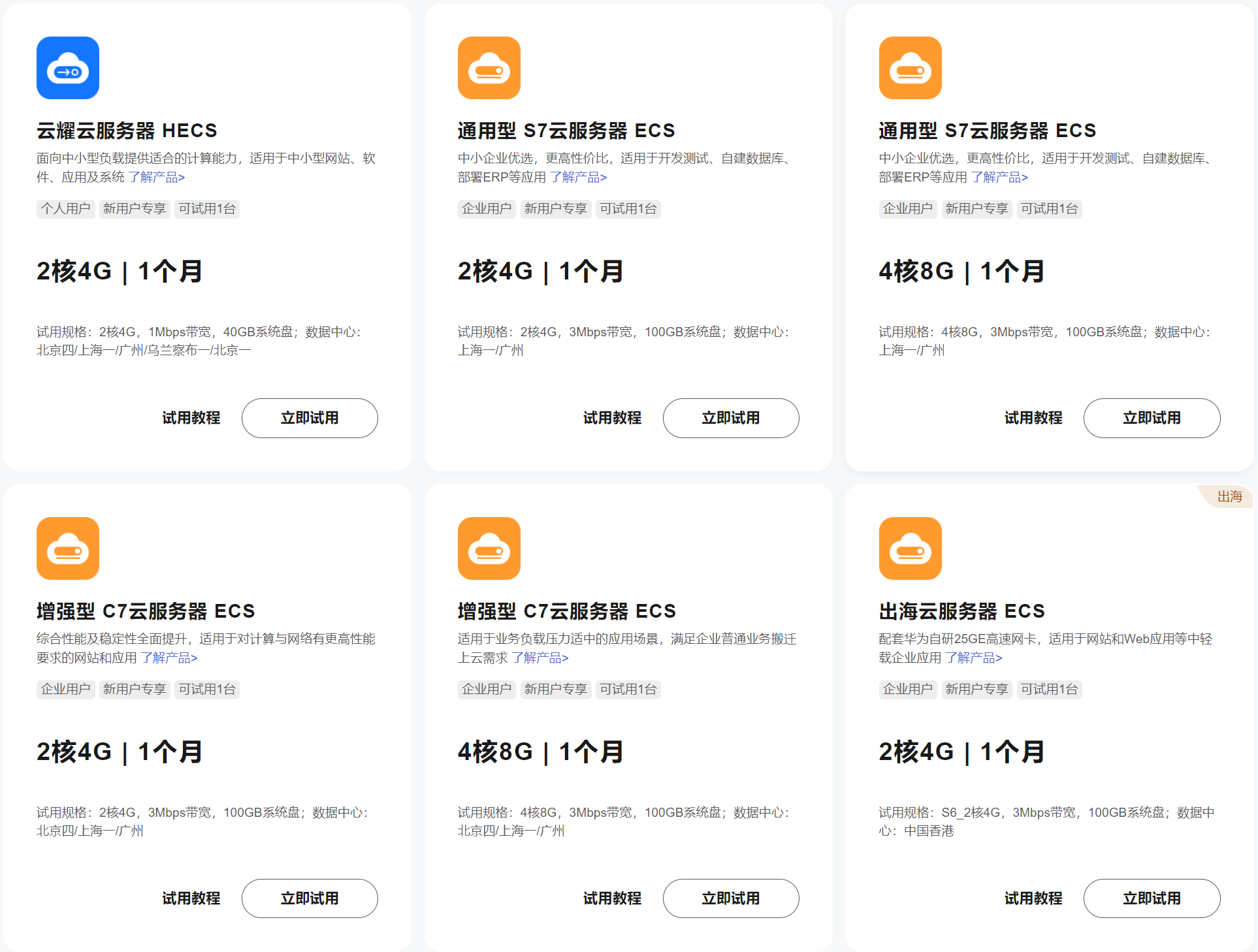Click 可试用1台 tag on 出海云服务器 card
Viewport: 1258px width, 952px height.
[x=1049, y=689]
